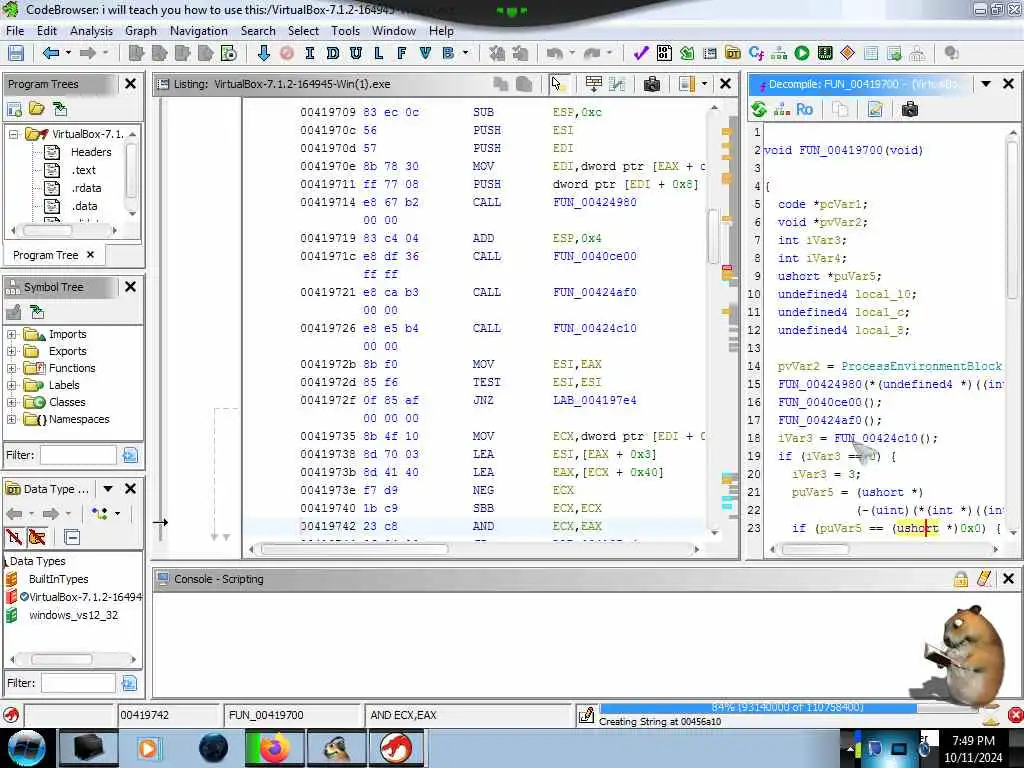
Task: Expand the Exports node
Action: coord(12,351)
